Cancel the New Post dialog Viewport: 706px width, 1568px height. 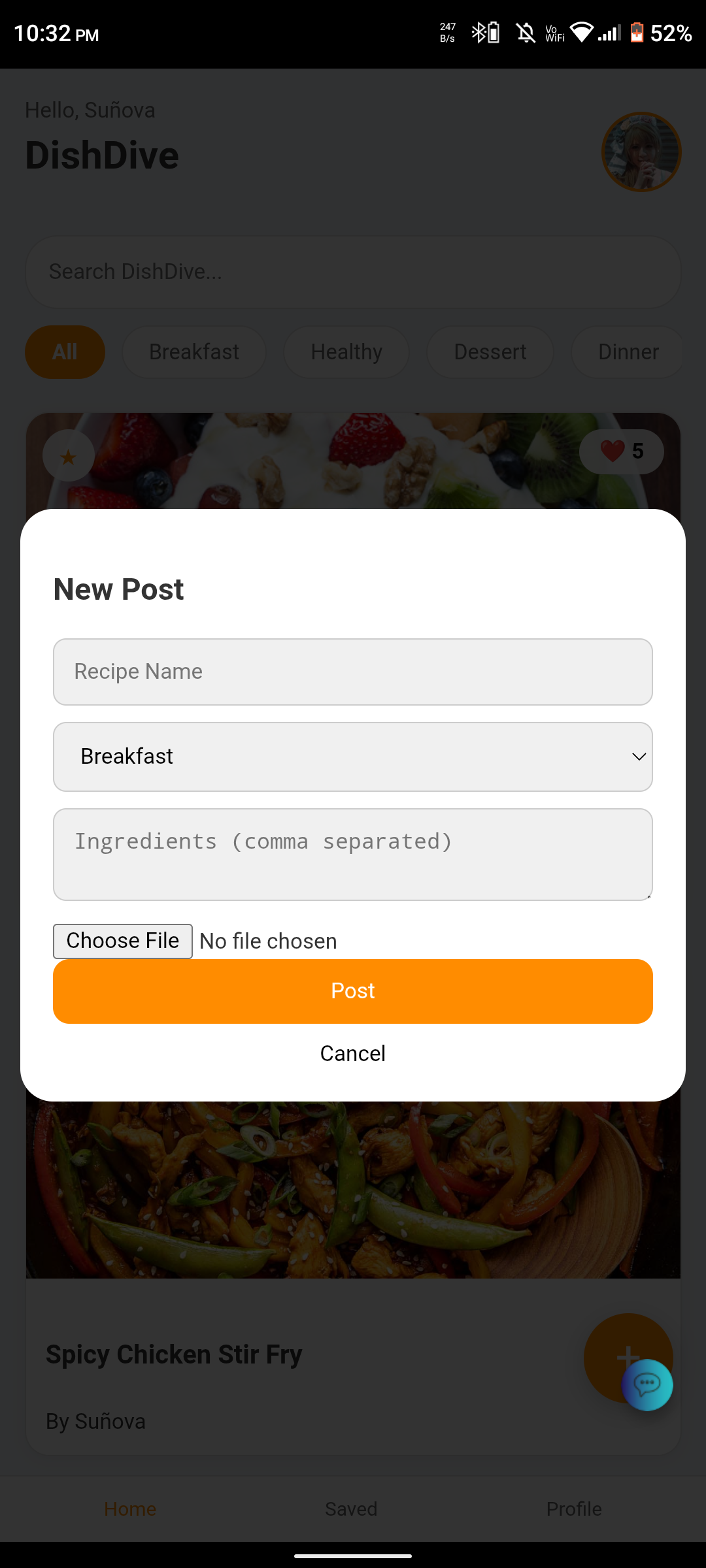pyautogui.click(x=353, y=1053)
